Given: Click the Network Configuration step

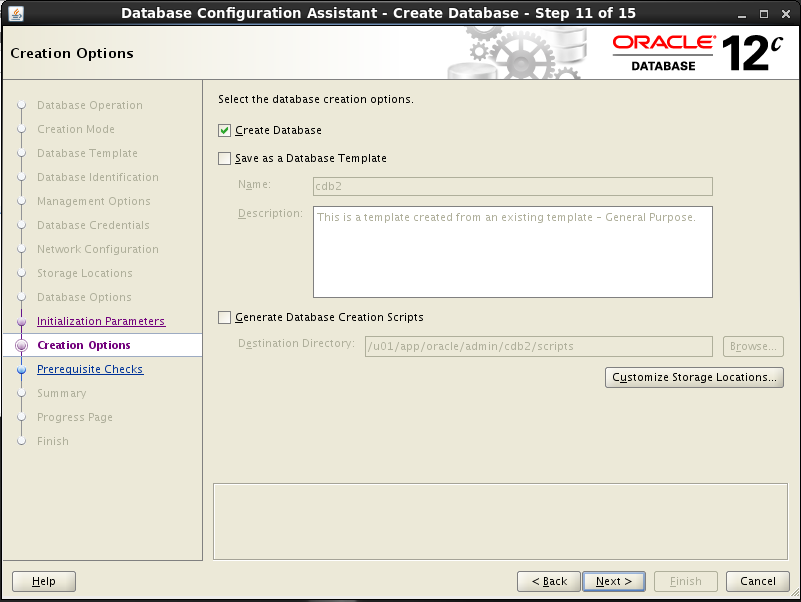Looking at the screenshot, I should pos(98,249).
